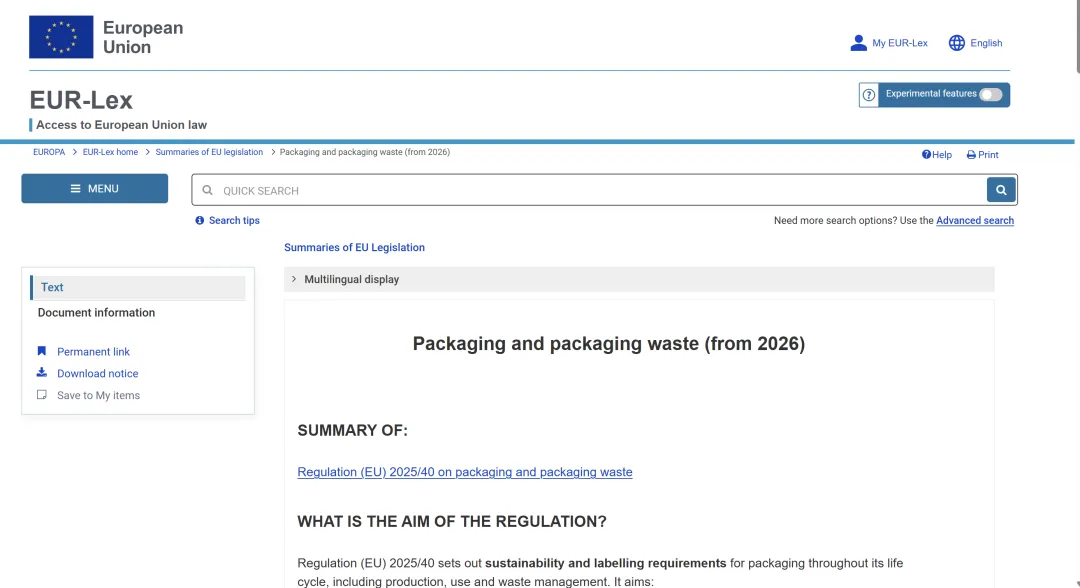This screenshot has width=1080, height=588.
Task: Click the Help link text
Action: pyautogui.click(x=942, y=155)
